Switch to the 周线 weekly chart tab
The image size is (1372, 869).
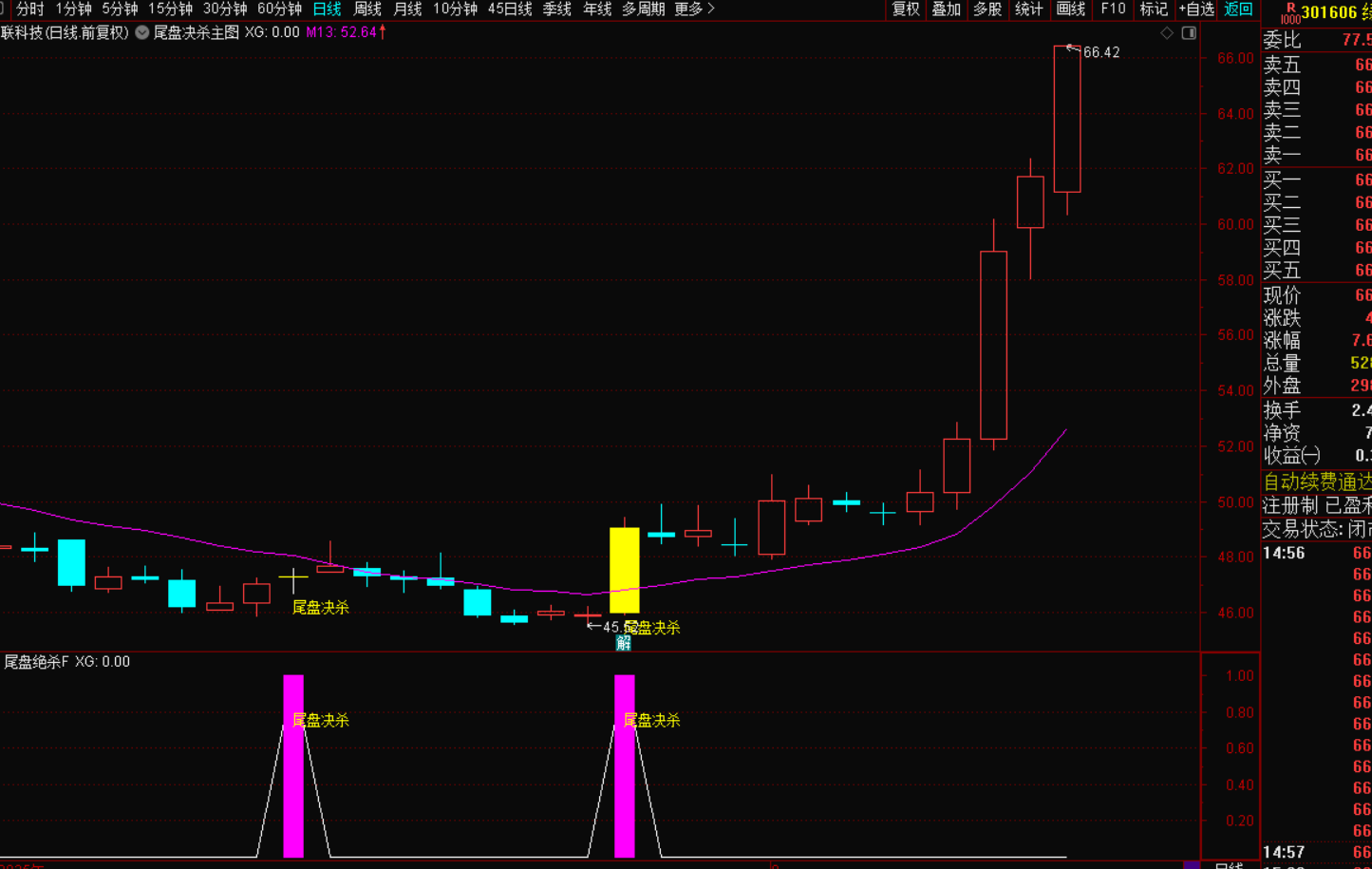367,9
